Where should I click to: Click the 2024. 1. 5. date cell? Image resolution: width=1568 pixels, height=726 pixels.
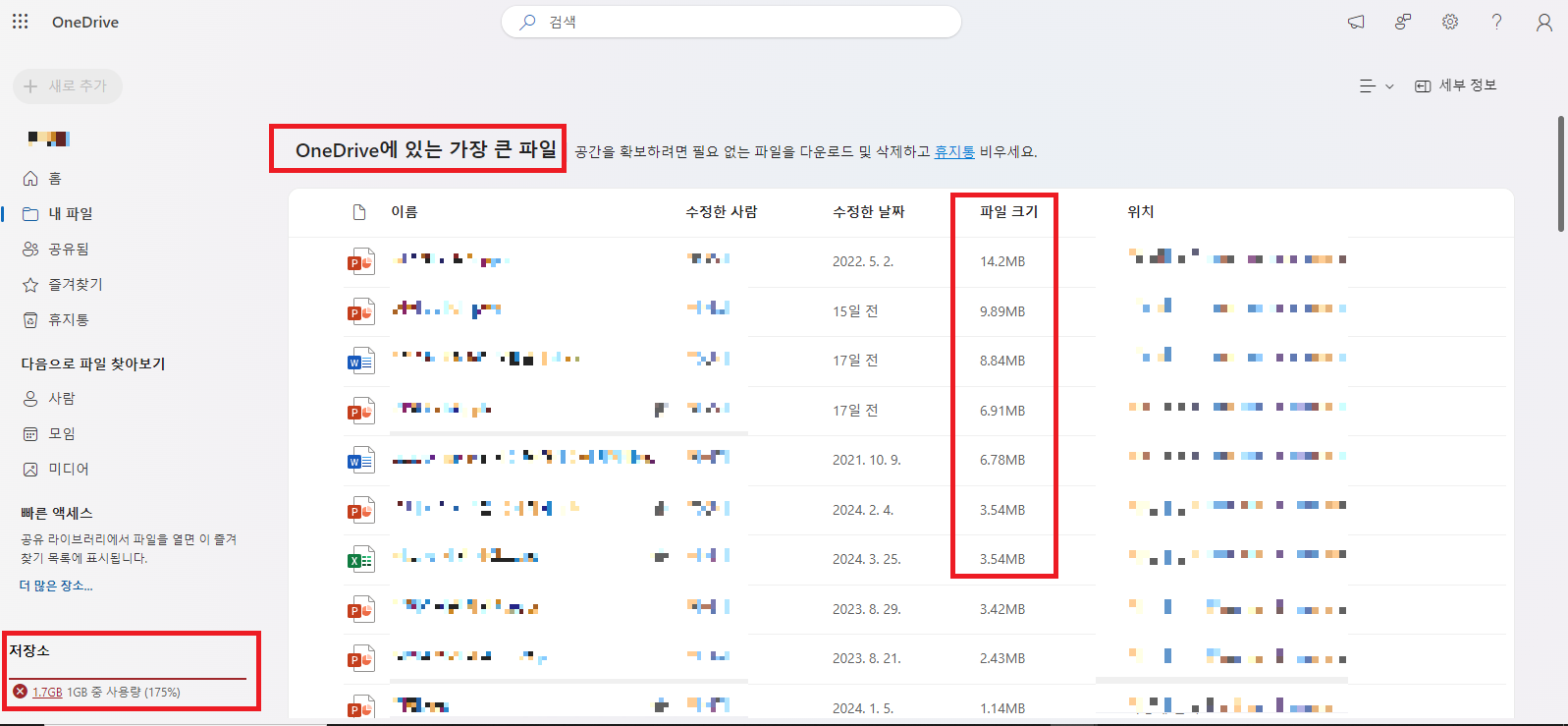[x=863, y=708]
